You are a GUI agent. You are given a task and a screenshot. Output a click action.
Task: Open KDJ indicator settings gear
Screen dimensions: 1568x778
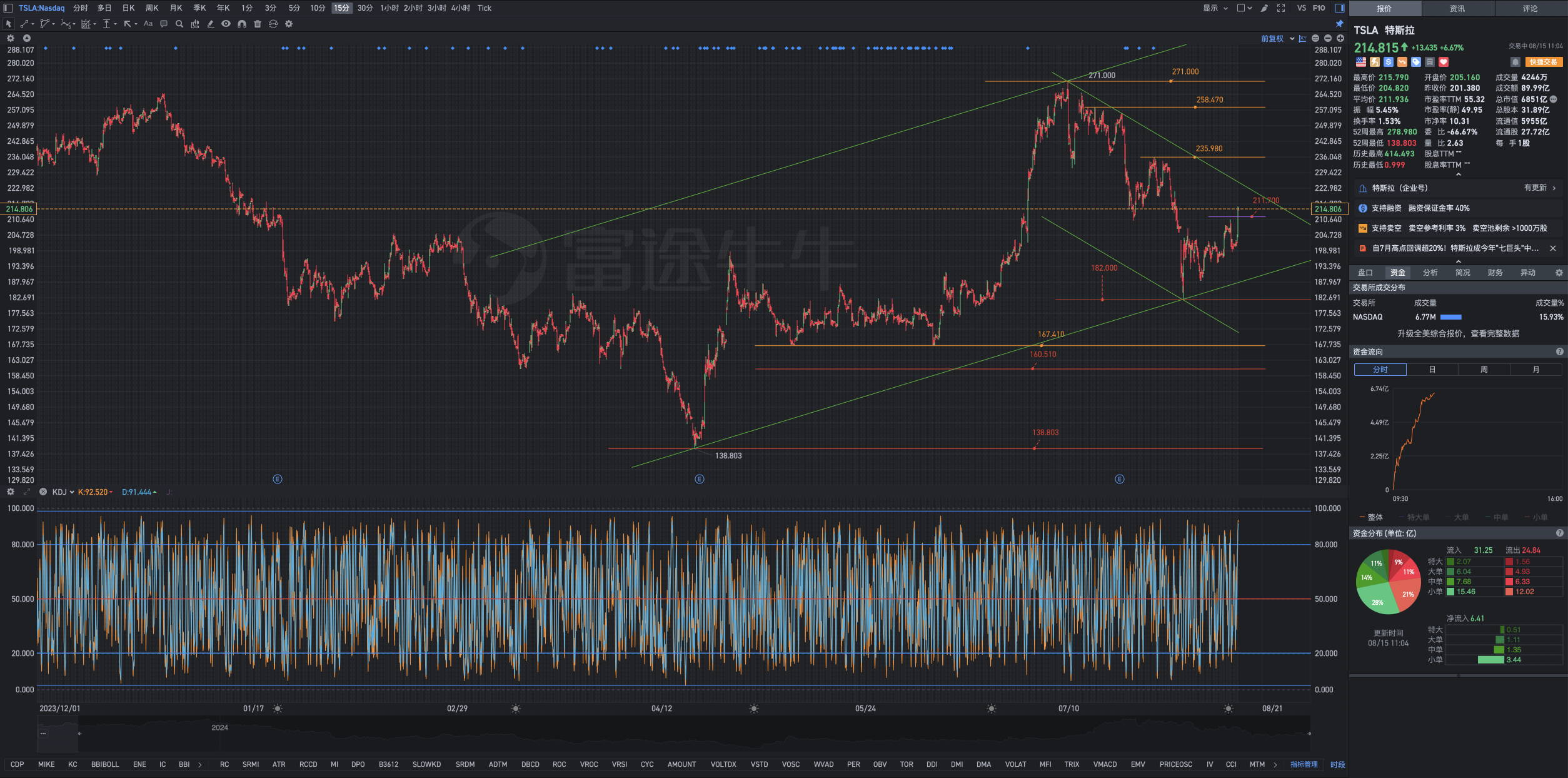coord(11,492)
